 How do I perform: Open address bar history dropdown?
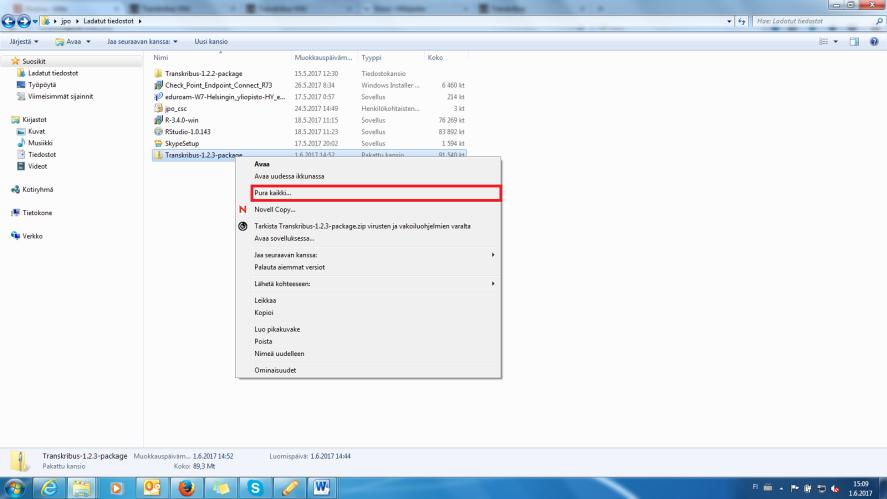(729, 21)
